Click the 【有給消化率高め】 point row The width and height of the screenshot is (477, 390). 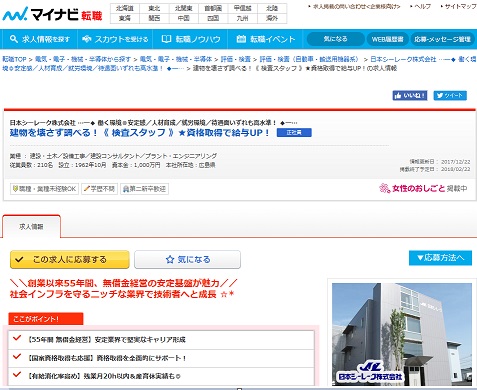161,376
